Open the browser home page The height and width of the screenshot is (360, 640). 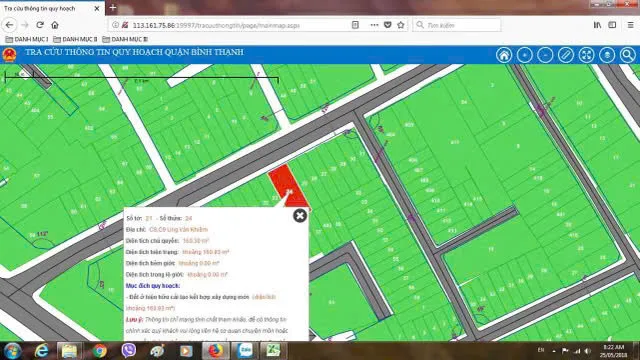click(x=55, y=25)
